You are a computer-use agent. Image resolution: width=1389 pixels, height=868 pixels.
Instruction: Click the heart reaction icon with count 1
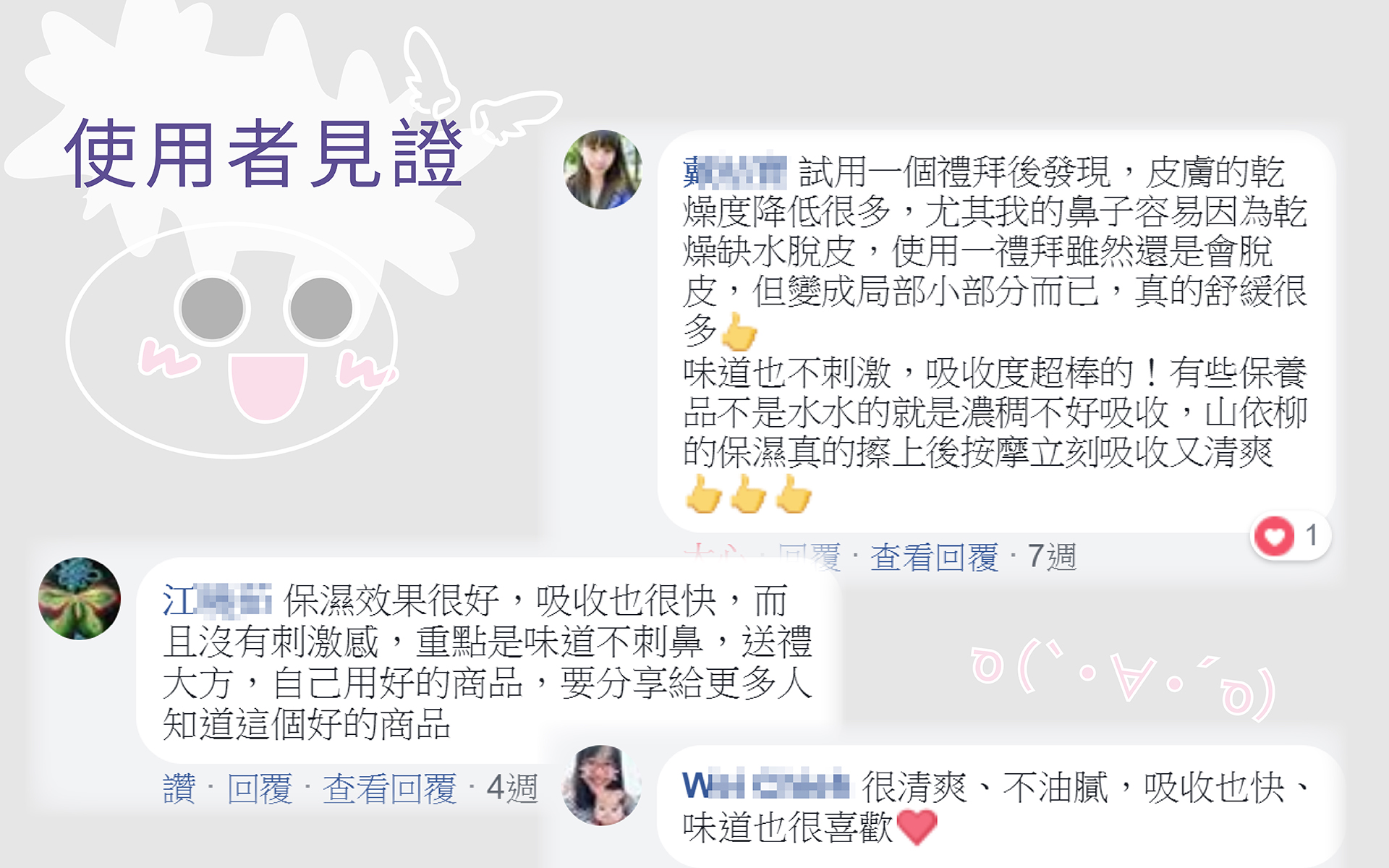[x=1274, y=536]
